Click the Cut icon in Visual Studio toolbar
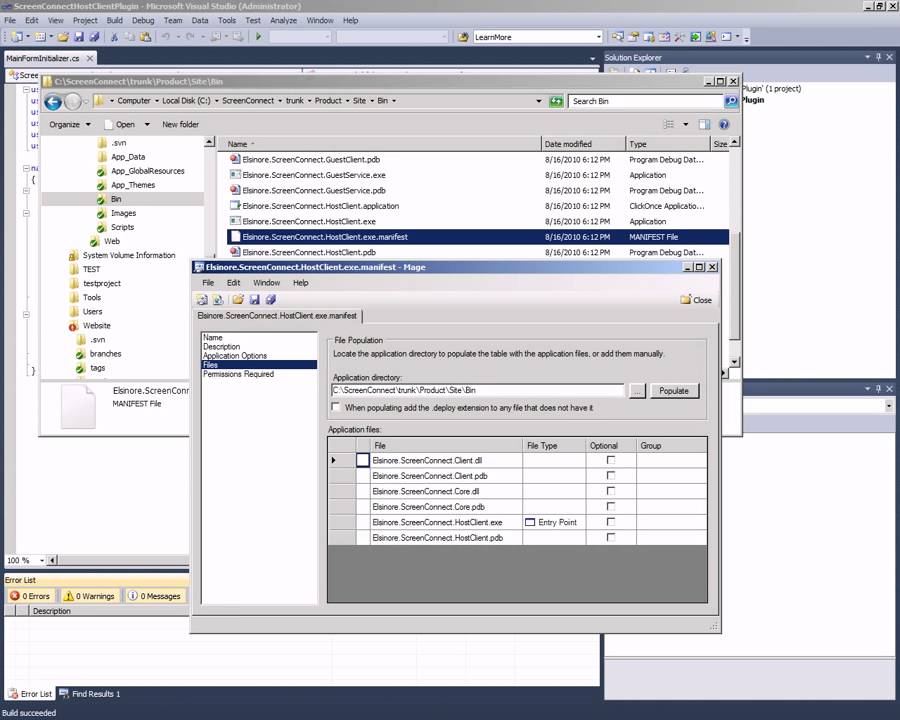This screenshot has height=720, width=900. pyautogui.click(x=114, y=37)
